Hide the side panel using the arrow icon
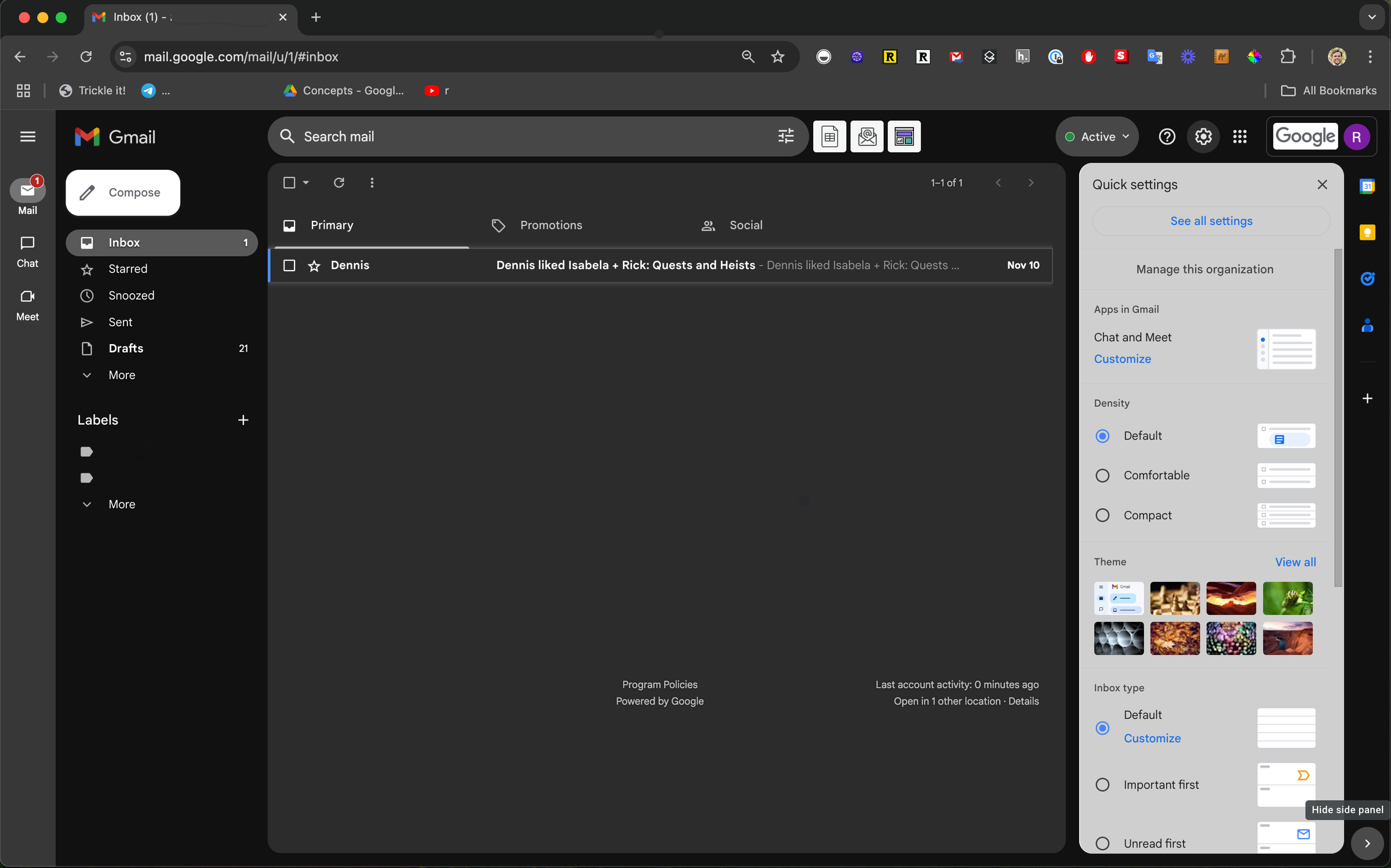 click(1367, 843)
